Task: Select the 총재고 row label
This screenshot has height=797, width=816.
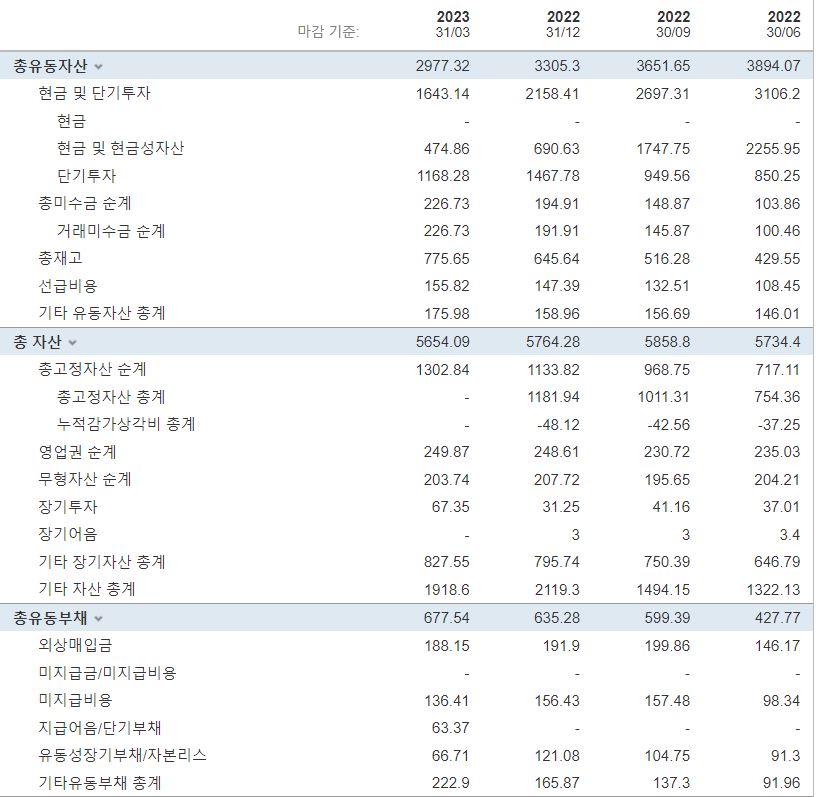Action: tap(60, 258)
